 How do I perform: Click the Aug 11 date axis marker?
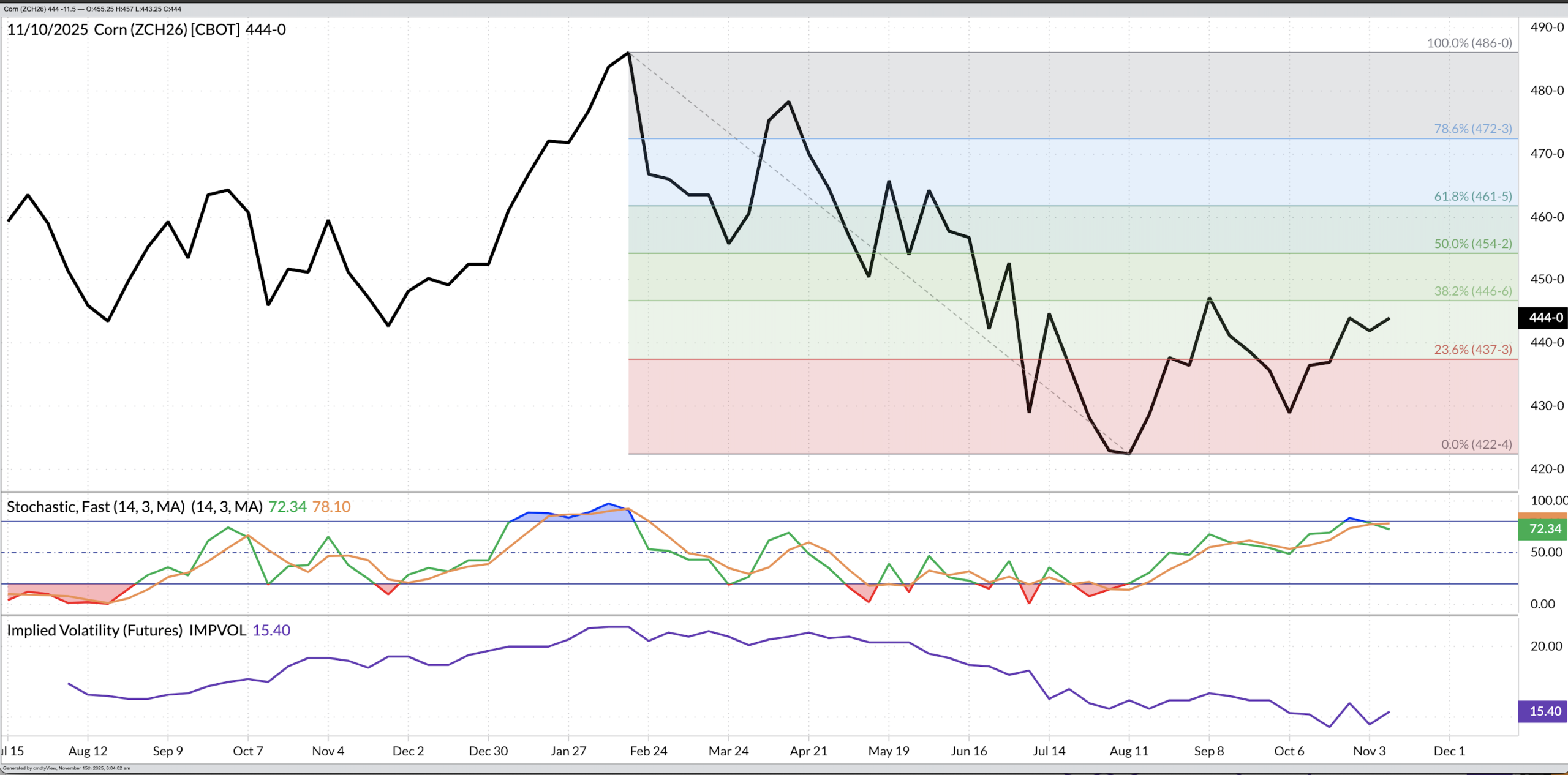click(x=1128, y=751)
